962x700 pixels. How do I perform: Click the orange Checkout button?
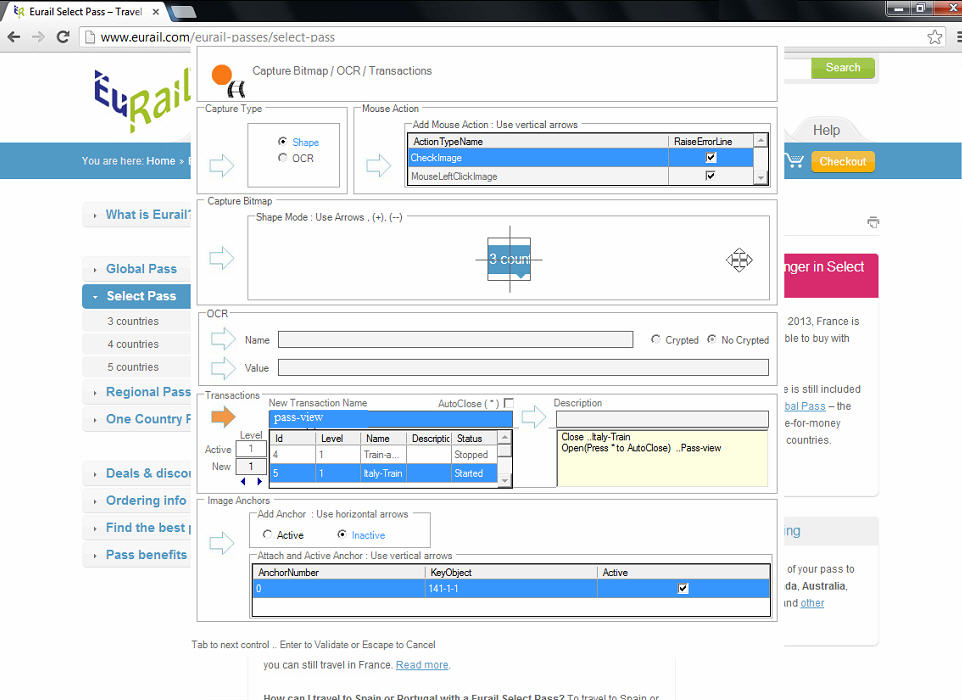842,161
